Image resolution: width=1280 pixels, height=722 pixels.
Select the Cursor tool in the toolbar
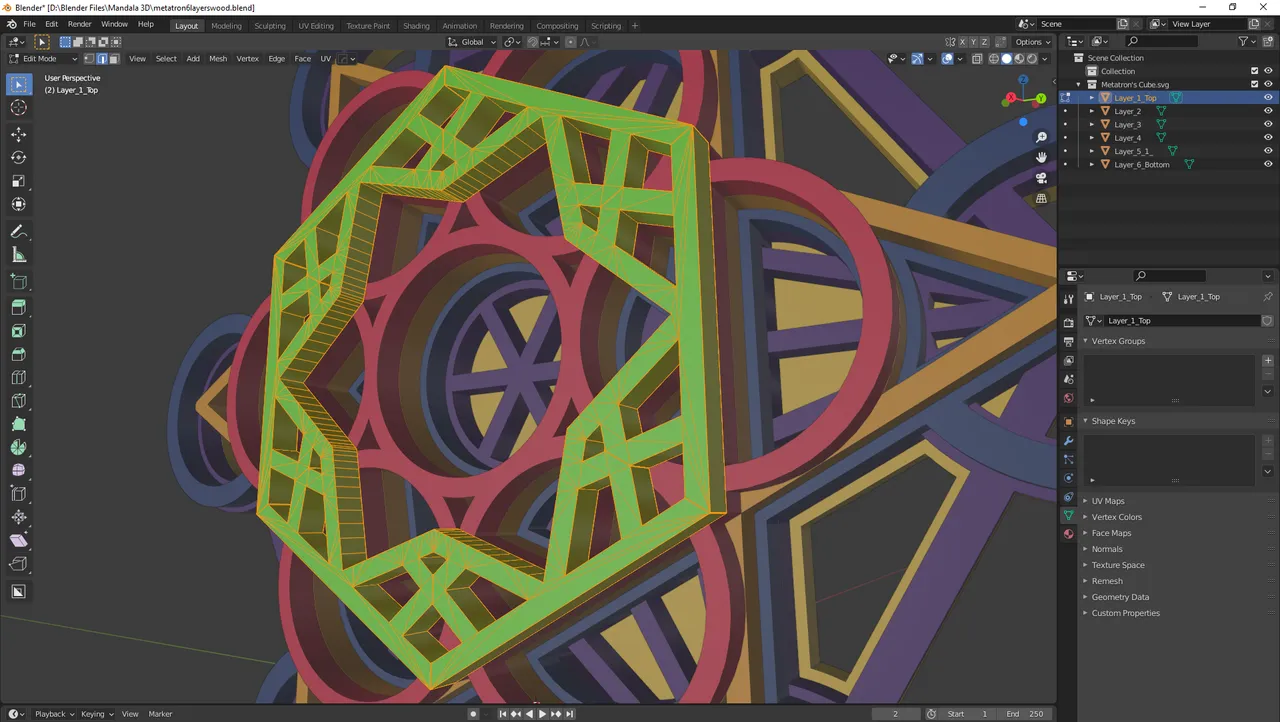click(18, 107)
